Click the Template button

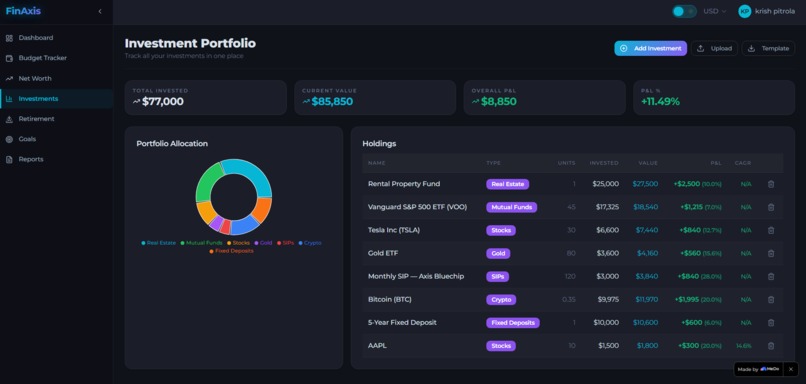click(x=768, y=48)
